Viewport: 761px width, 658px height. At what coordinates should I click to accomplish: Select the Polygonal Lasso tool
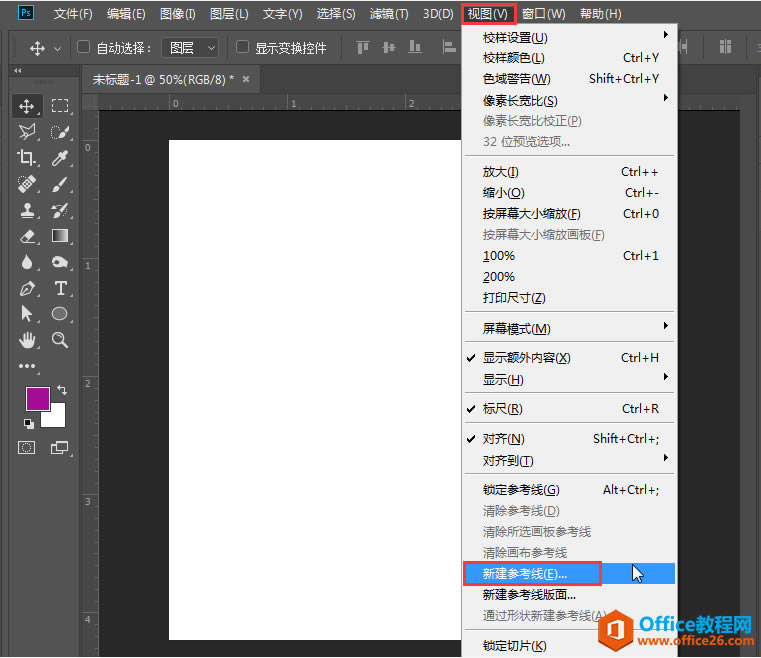point(27,132)
